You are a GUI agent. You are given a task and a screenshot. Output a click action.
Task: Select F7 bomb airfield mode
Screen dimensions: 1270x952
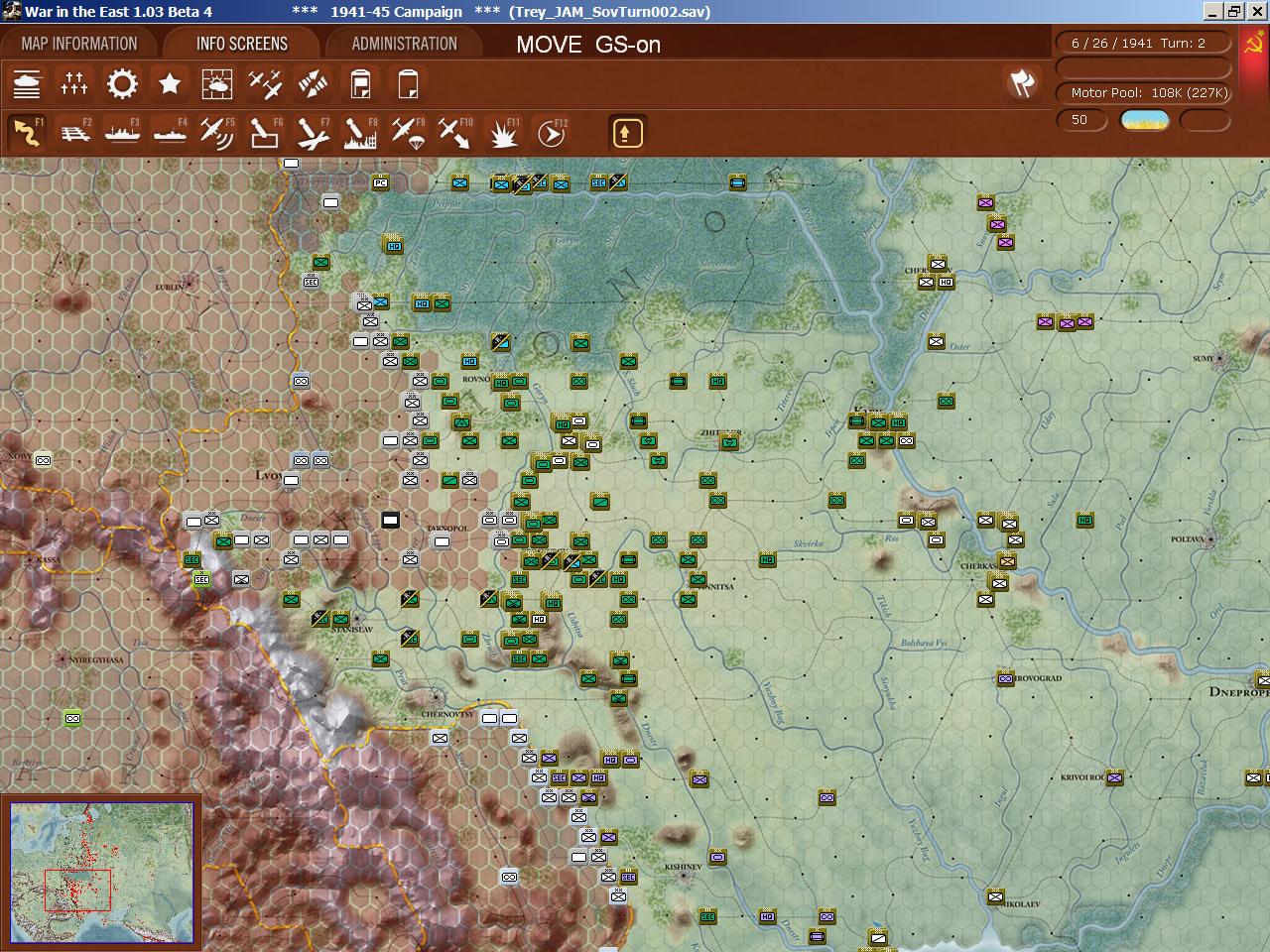coord(313,133)
